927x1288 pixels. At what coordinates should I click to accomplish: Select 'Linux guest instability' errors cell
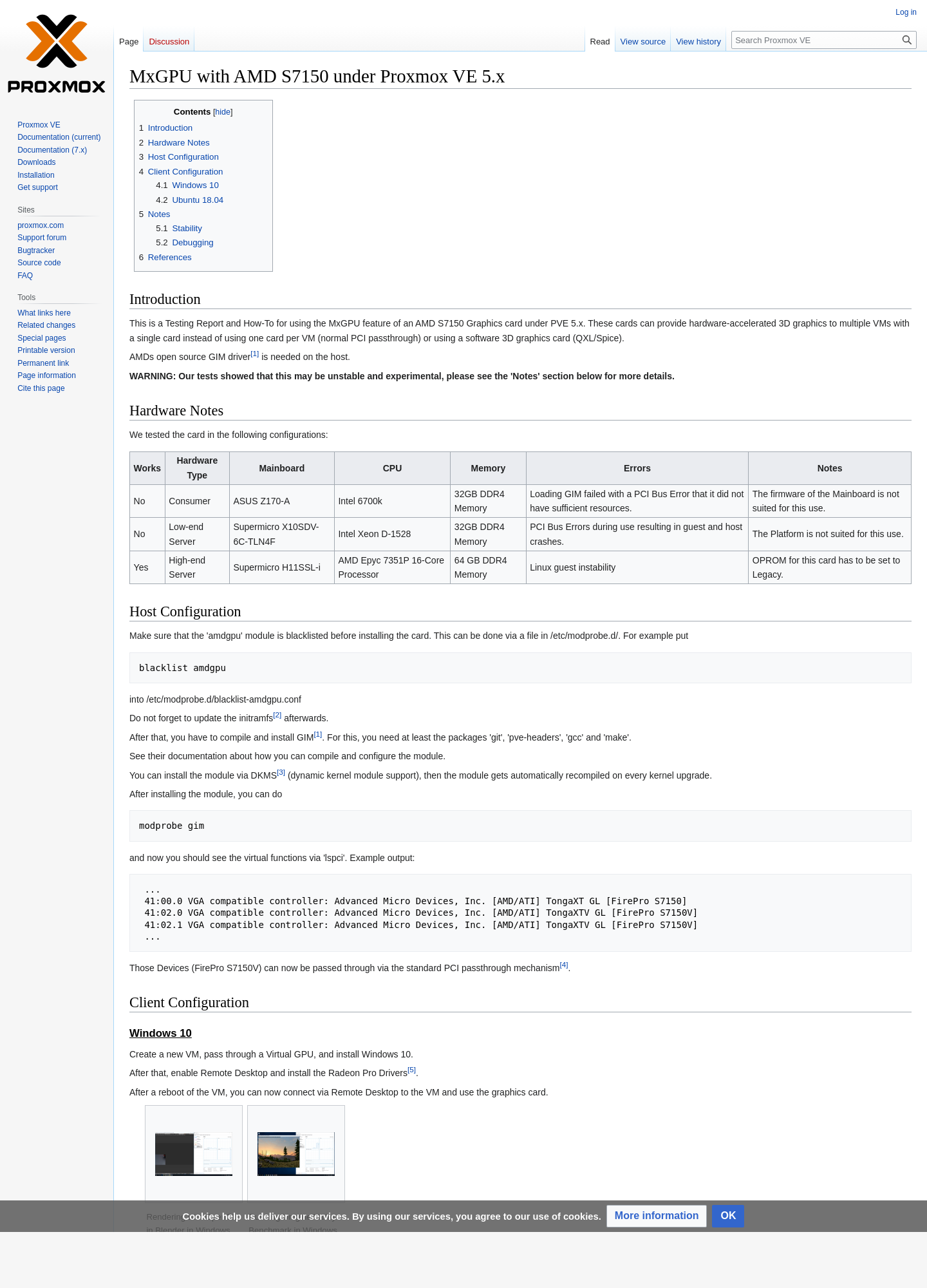(637, 567)
